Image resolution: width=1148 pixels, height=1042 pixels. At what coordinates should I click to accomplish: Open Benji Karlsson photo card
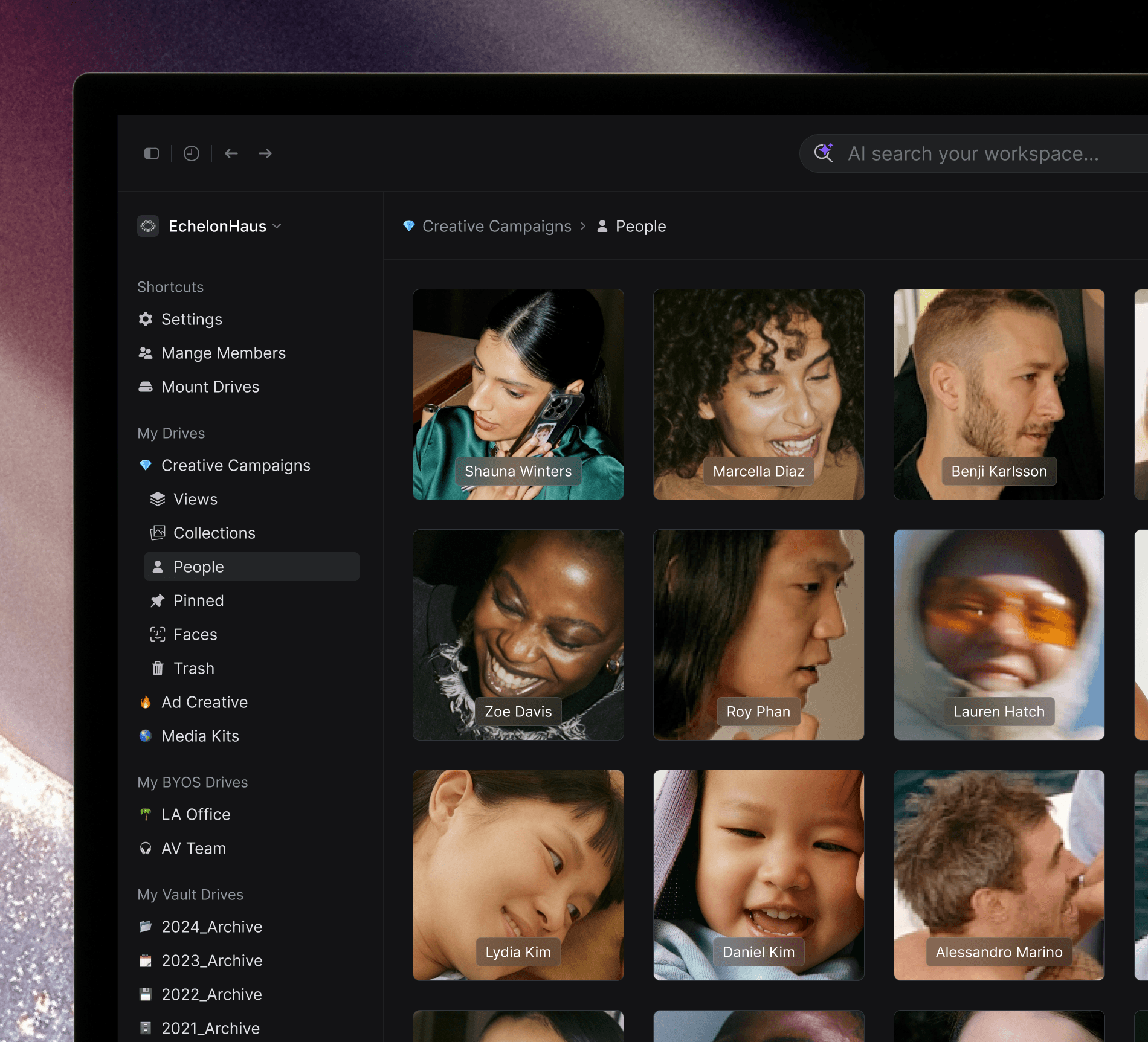tap(999, 394)
